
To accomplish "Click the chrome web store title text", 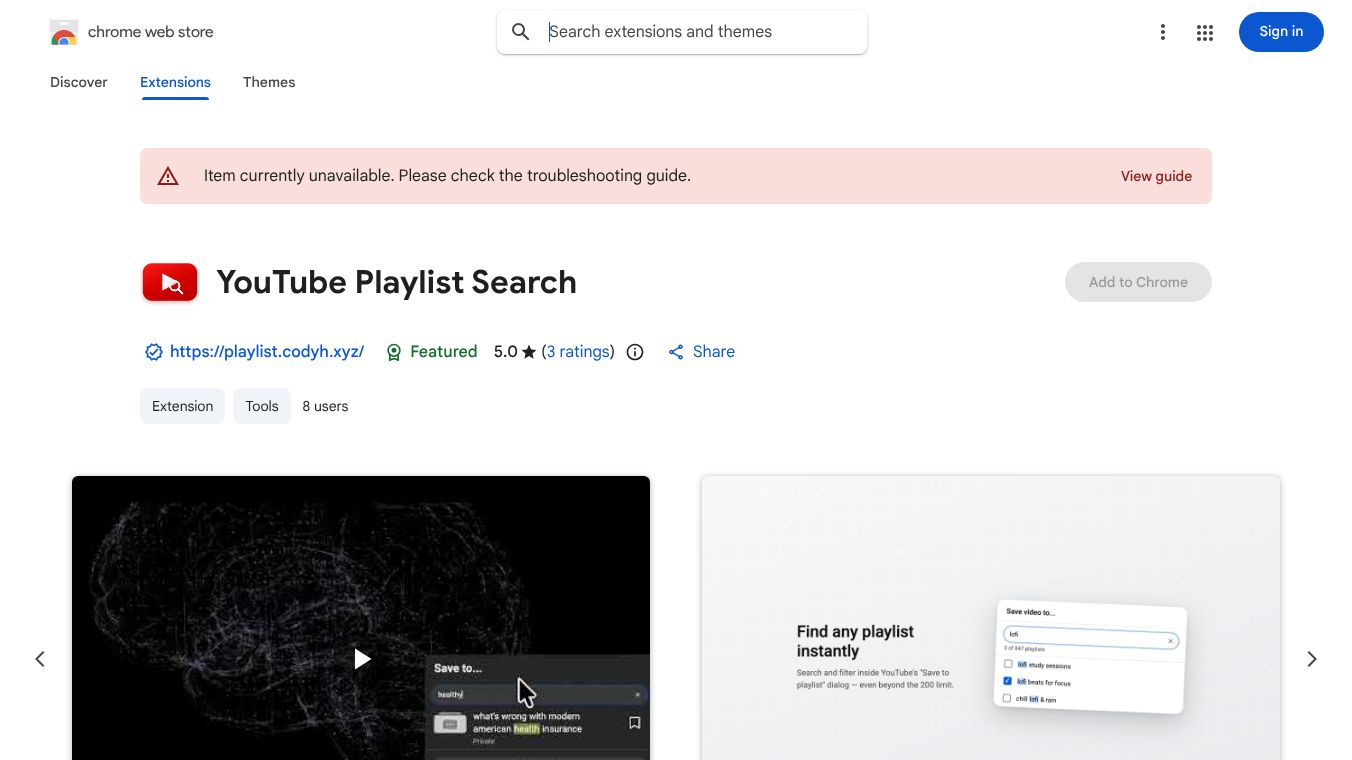I will (151, 32).
